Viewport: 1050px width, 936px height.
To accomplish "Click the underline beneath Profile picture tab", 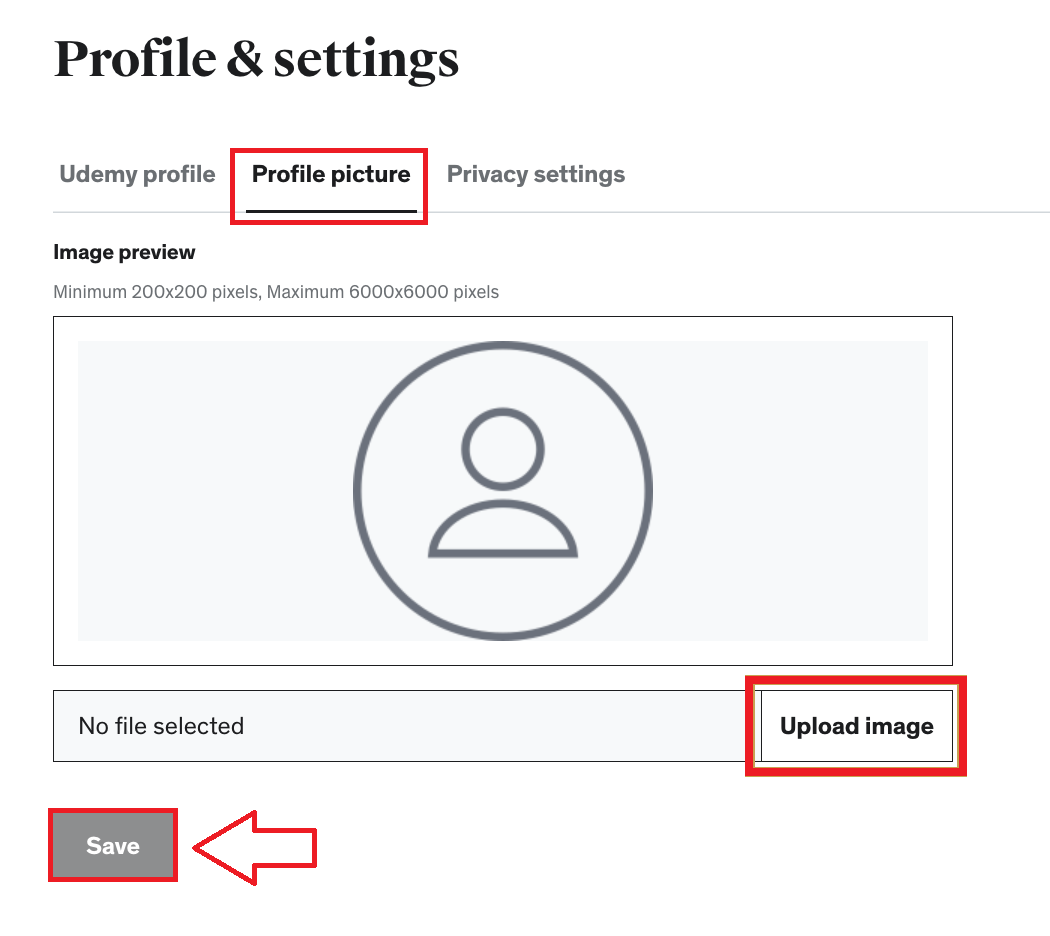I will point(330,210).
